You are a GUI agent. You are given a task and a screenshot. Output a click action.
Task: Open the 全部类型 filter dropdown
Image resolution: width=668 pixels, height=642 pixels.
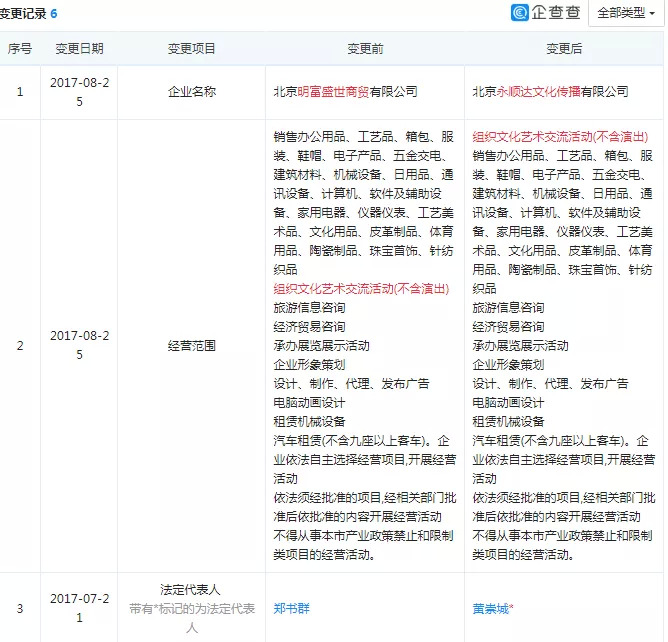(x=626, y=14)
